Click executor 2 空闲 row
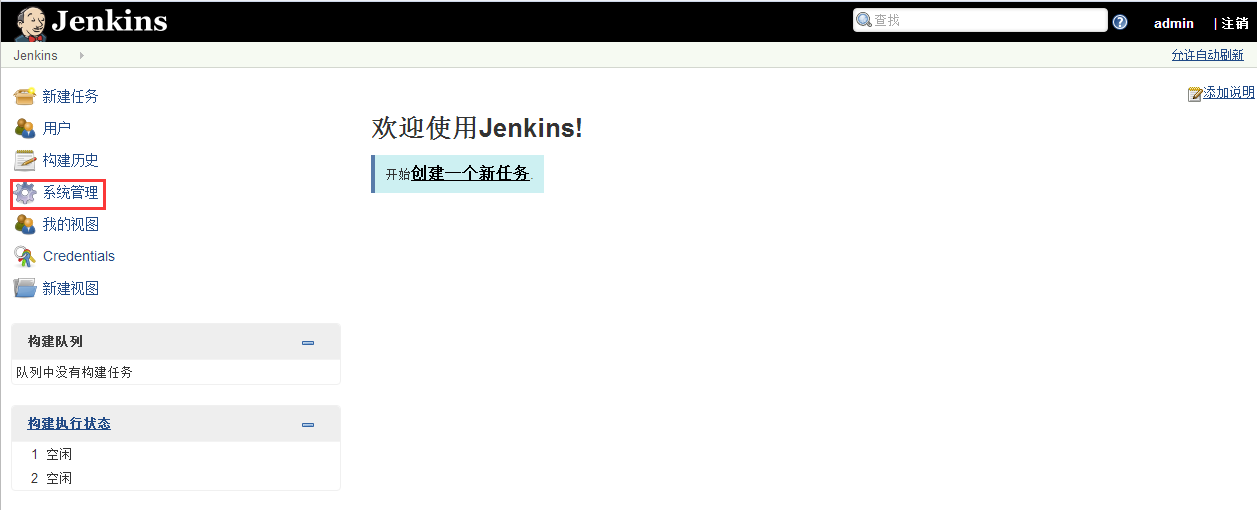1257x510 pixels. [176, 478]
